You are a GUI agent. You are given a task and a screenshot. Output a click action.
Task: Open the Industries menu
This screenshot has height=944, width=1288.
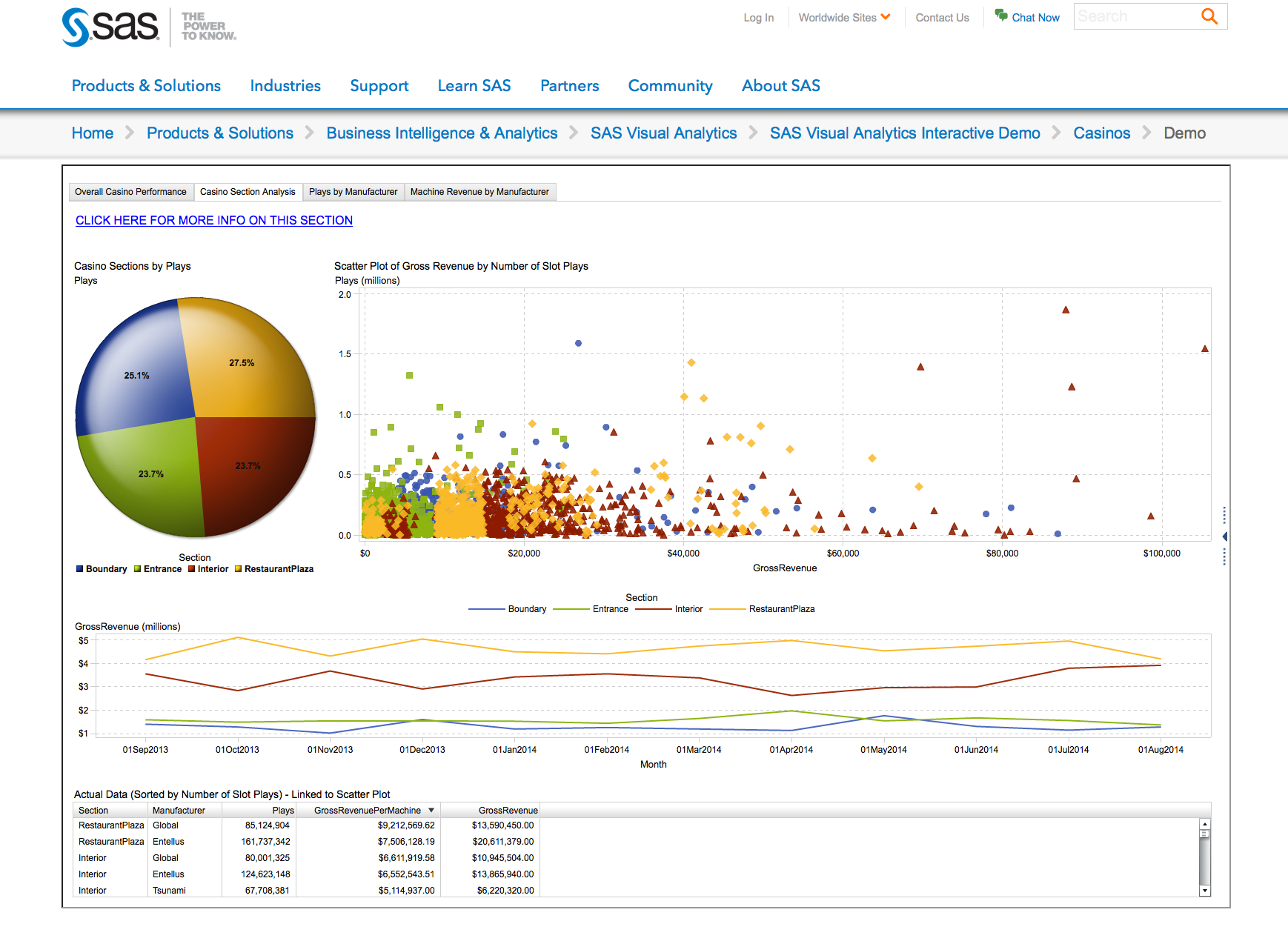point(285,86)
